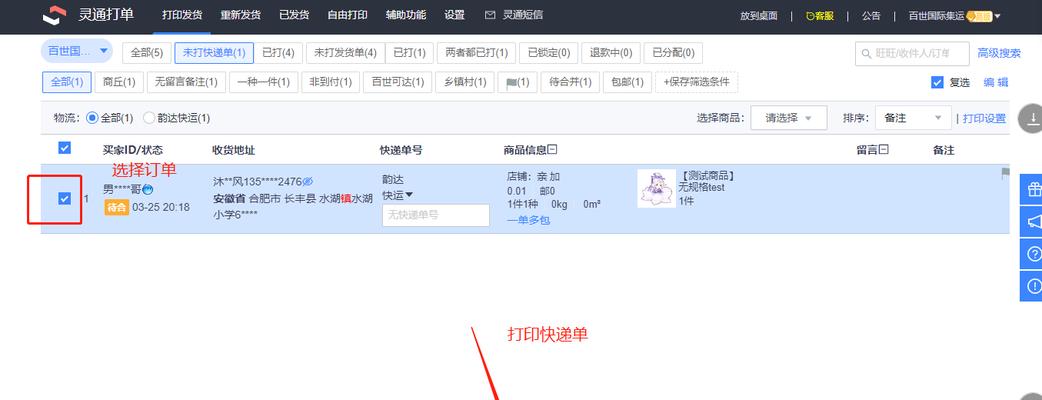
Task: Open 打印设置 print settings
Action: click(x=984, y=118)
